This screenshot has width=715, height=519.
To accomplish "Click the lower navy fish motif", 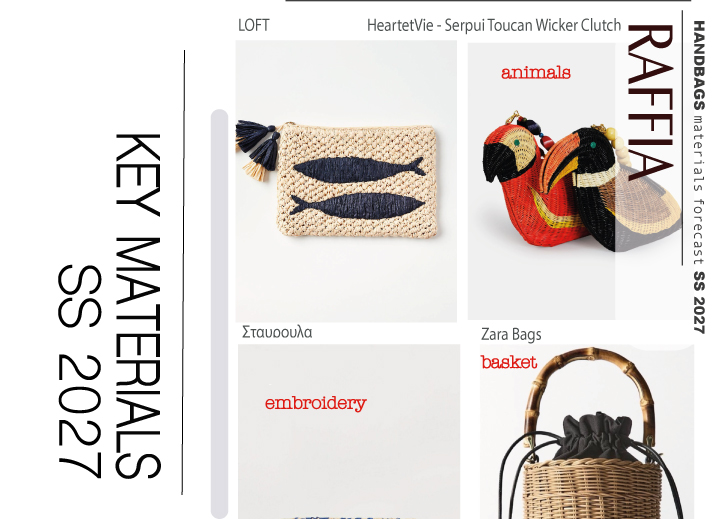I will [358, 205].
